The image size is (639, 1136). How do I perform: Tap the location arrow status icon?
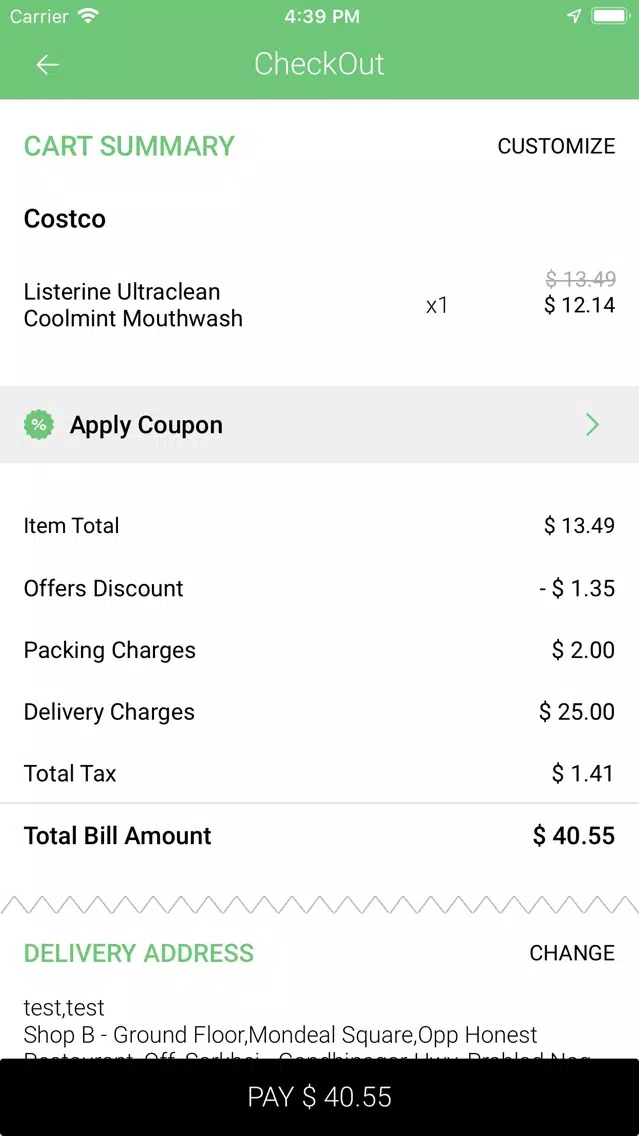pos(574,16)
